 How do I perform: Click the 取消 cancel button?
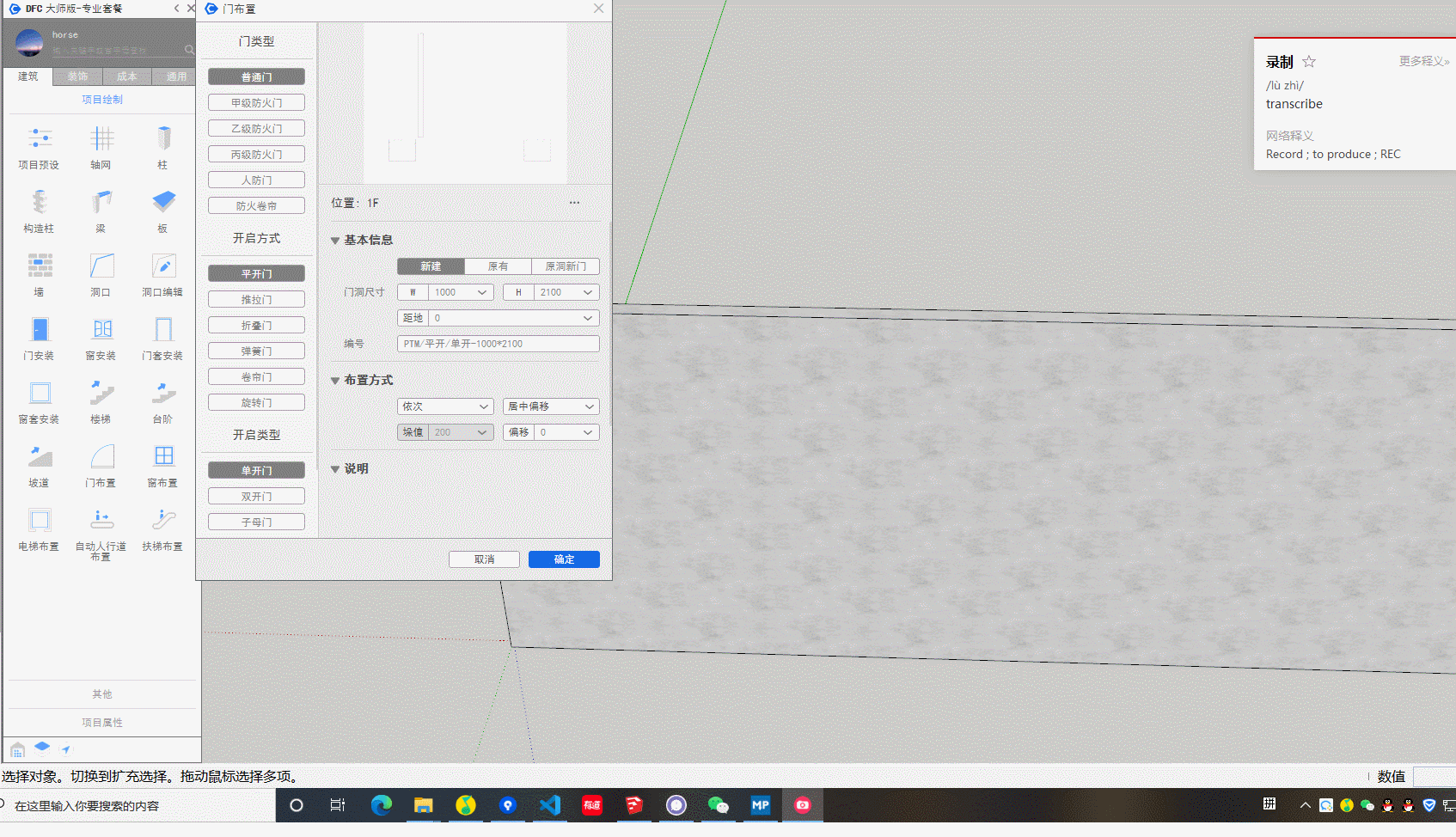(484, 559)
